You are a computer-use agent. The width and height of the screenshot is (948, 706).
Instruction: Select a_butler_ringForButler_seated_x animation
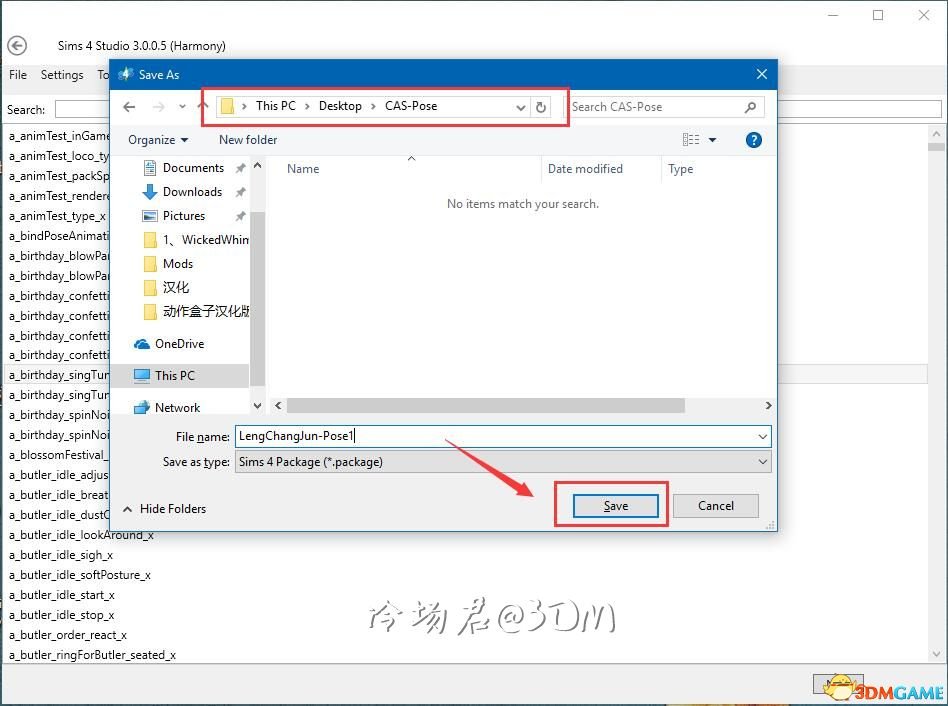click(93, 655)
